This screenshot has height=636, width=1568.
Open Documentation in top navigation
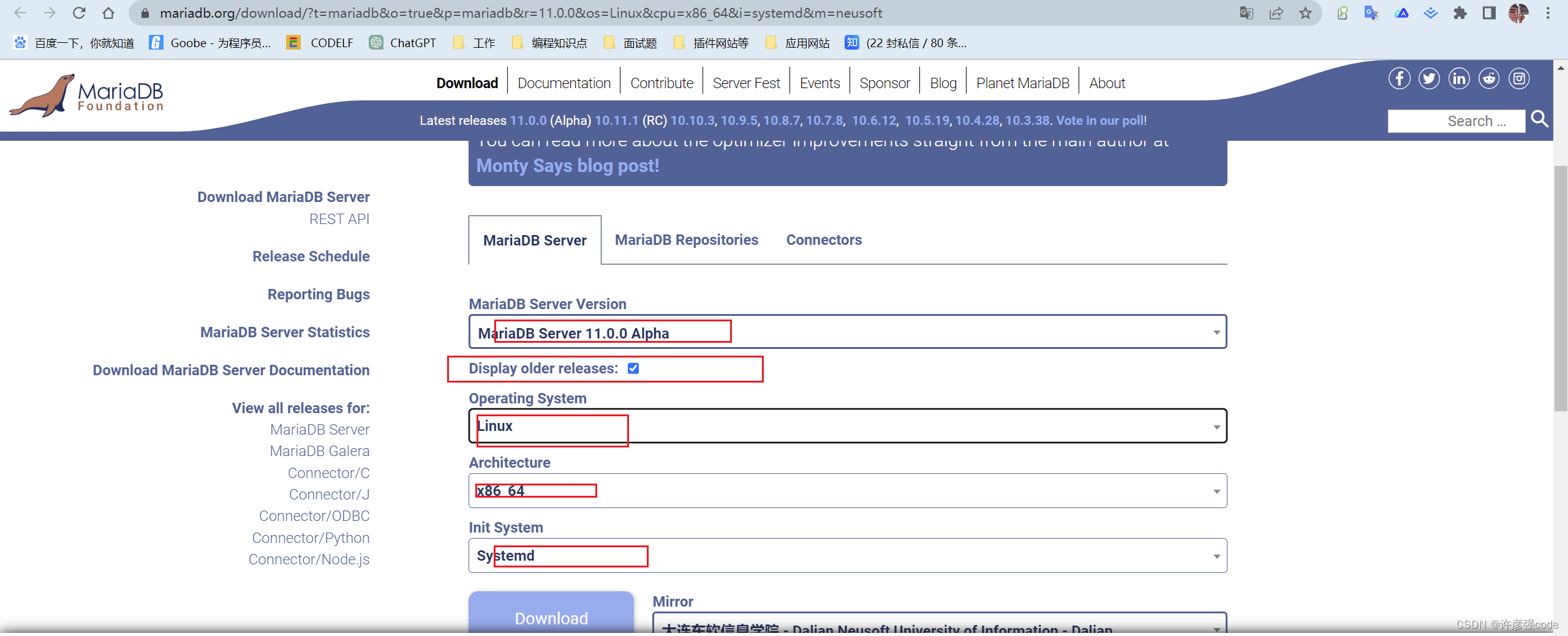(x=564, y=83)
